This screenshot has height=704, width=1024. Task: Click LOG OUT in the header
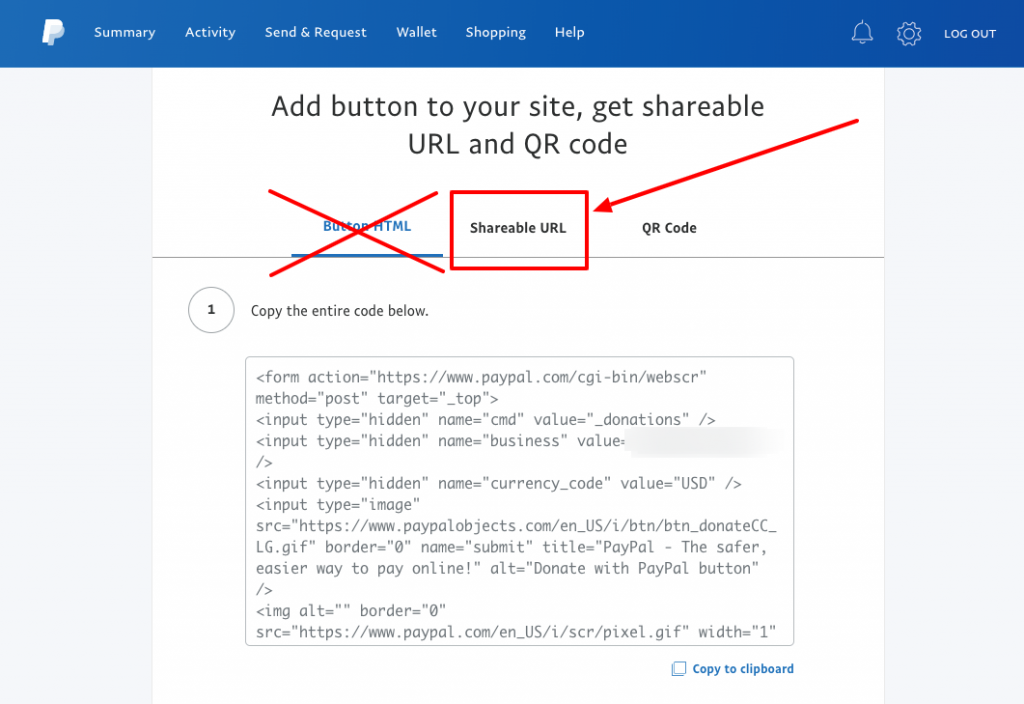(969, 32)
